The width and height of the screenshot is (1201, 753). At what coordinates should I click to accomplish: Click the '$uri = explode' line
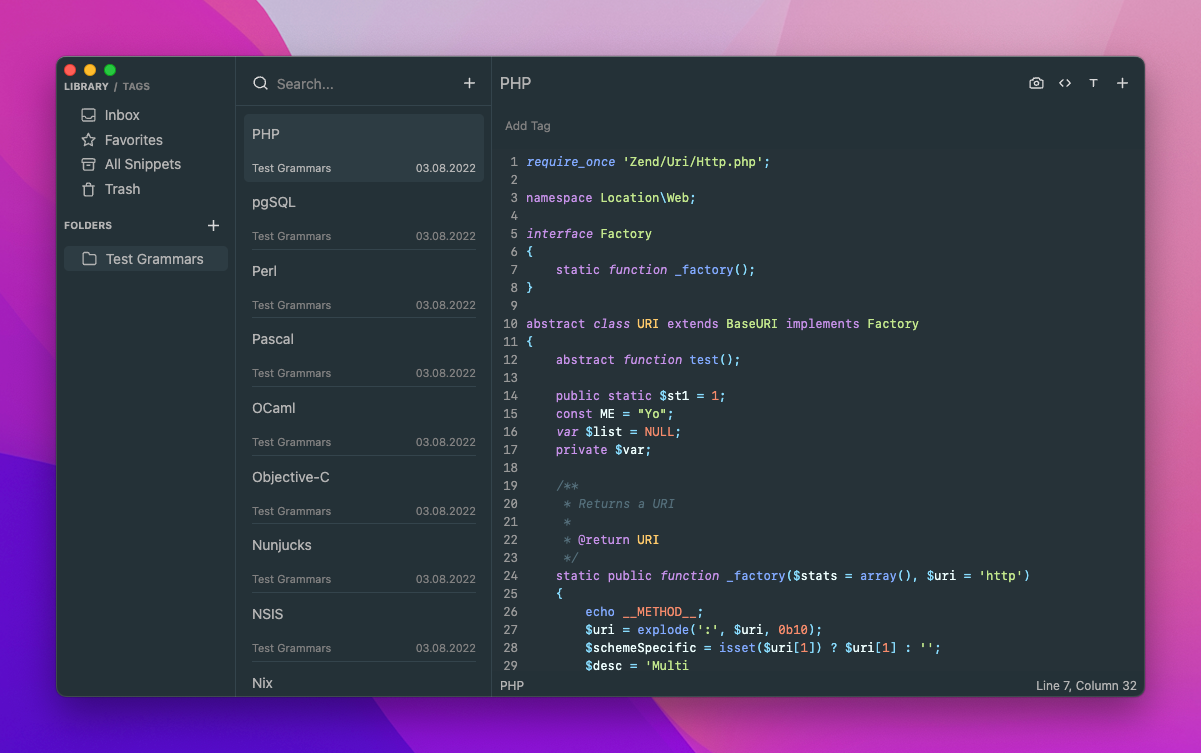pos(704,630)
